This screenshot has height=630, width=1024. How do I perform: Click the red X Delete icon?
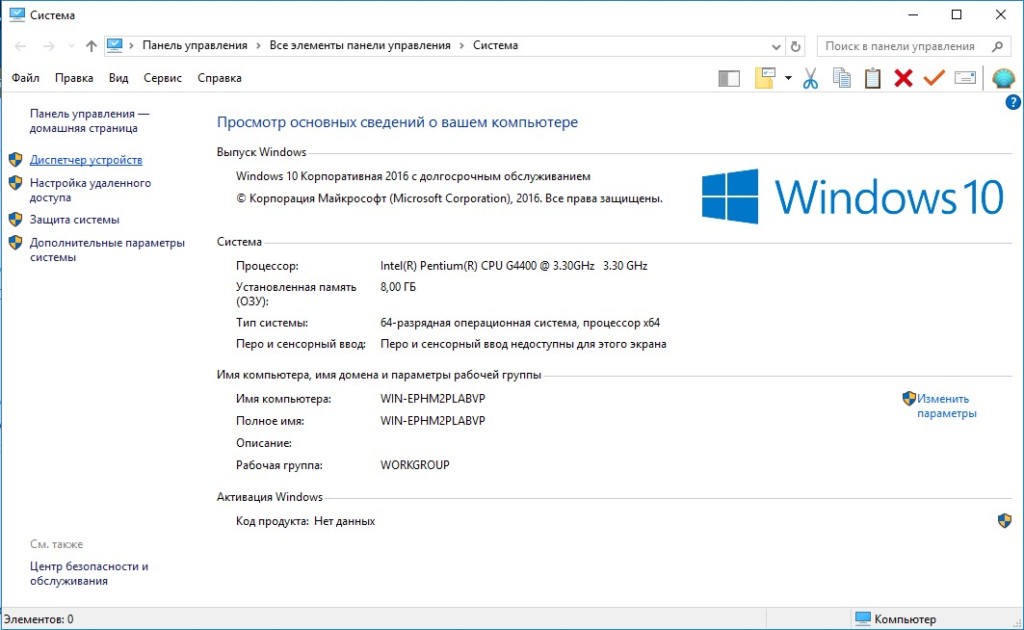(903, 78)
